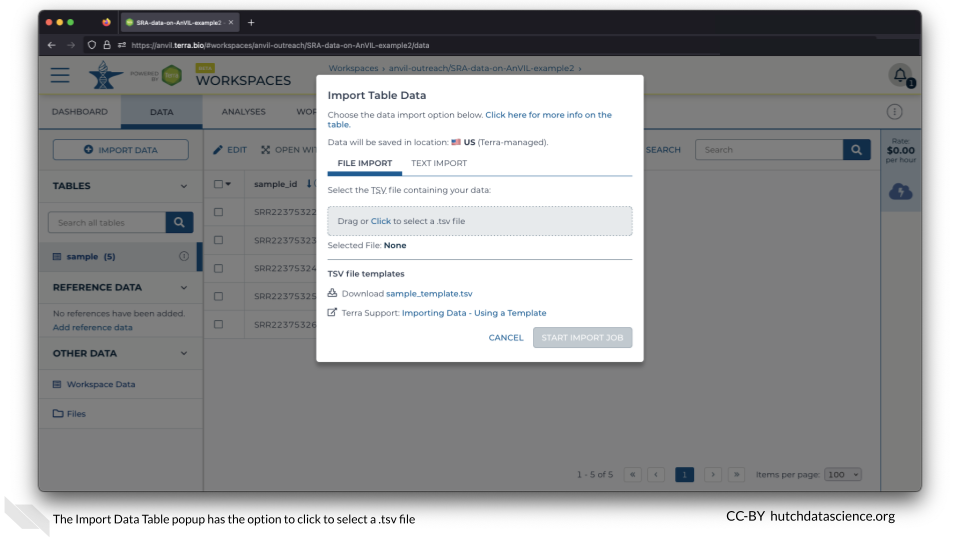Click the Search all tables field
This screenshot has height=540, width=960.
click(107, 222)
